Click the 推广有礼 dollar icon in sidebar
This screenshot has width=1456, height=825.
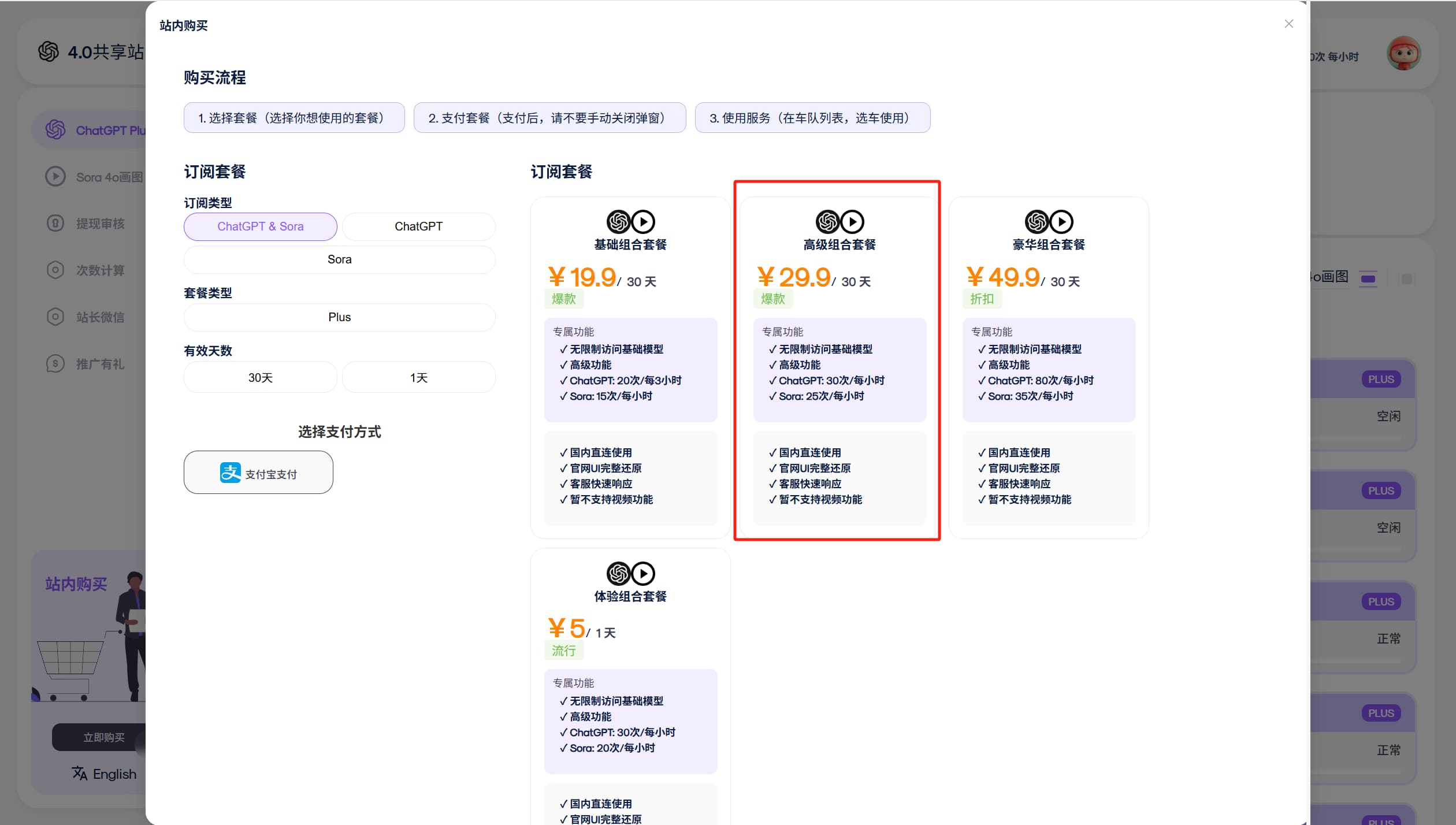point(55,363)
